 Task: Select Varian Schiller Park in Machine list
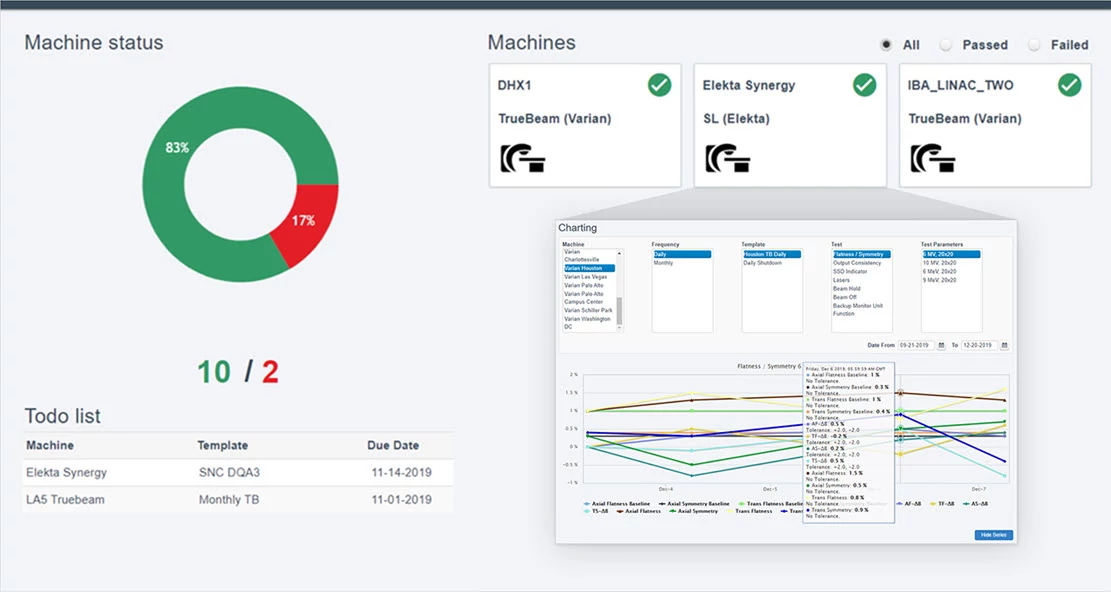coord(590,310)
